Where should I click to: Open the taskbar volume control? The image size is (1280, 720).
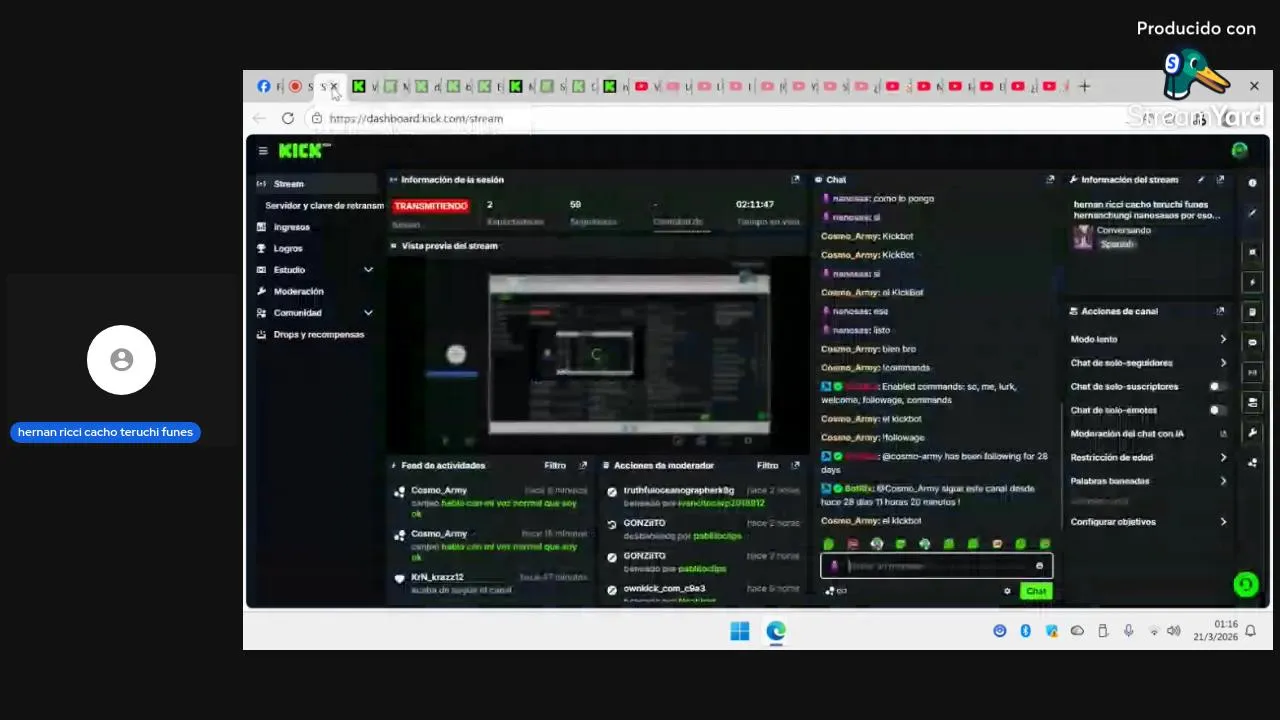tap(1173, 631)
